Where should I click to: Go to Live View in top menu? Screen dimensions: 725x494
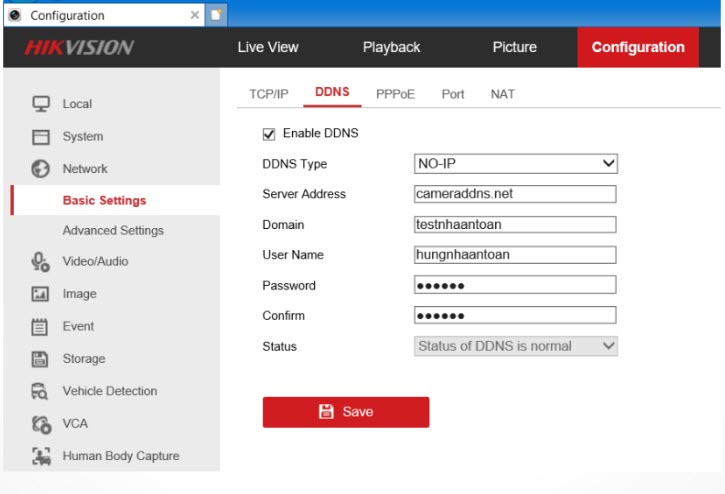(x=267, y=47)
